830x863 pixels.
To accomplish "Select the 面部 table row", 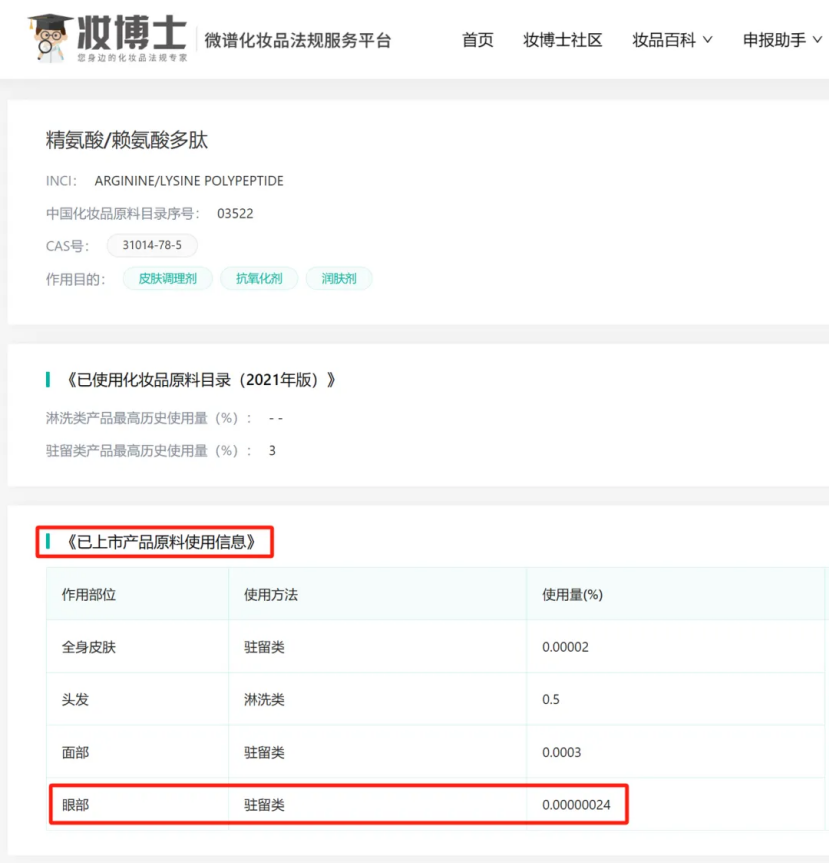I will (76, 752).
